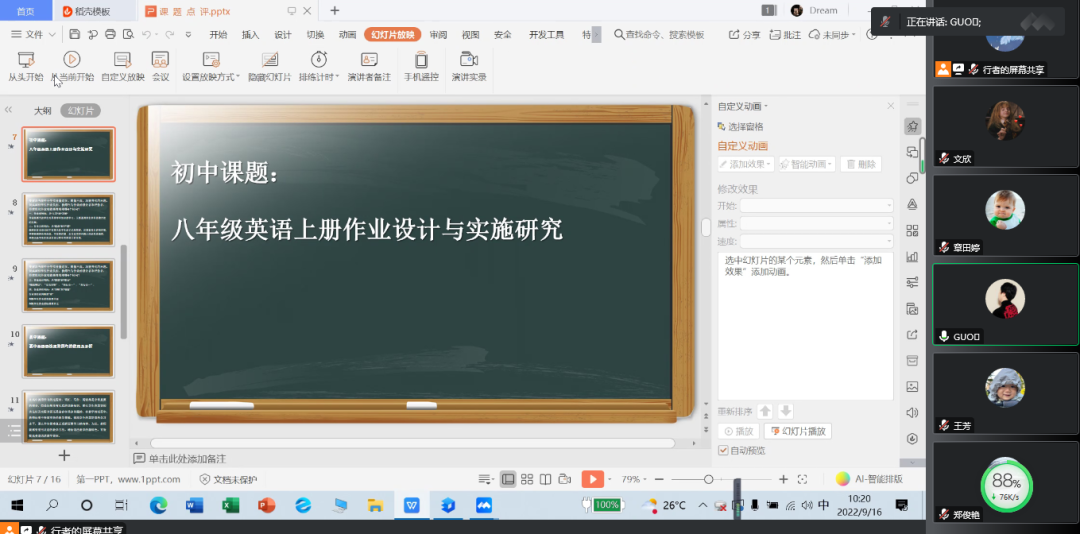
Task: Open 智能动画 smart animation dropdown
Action: tap(807, 164)
